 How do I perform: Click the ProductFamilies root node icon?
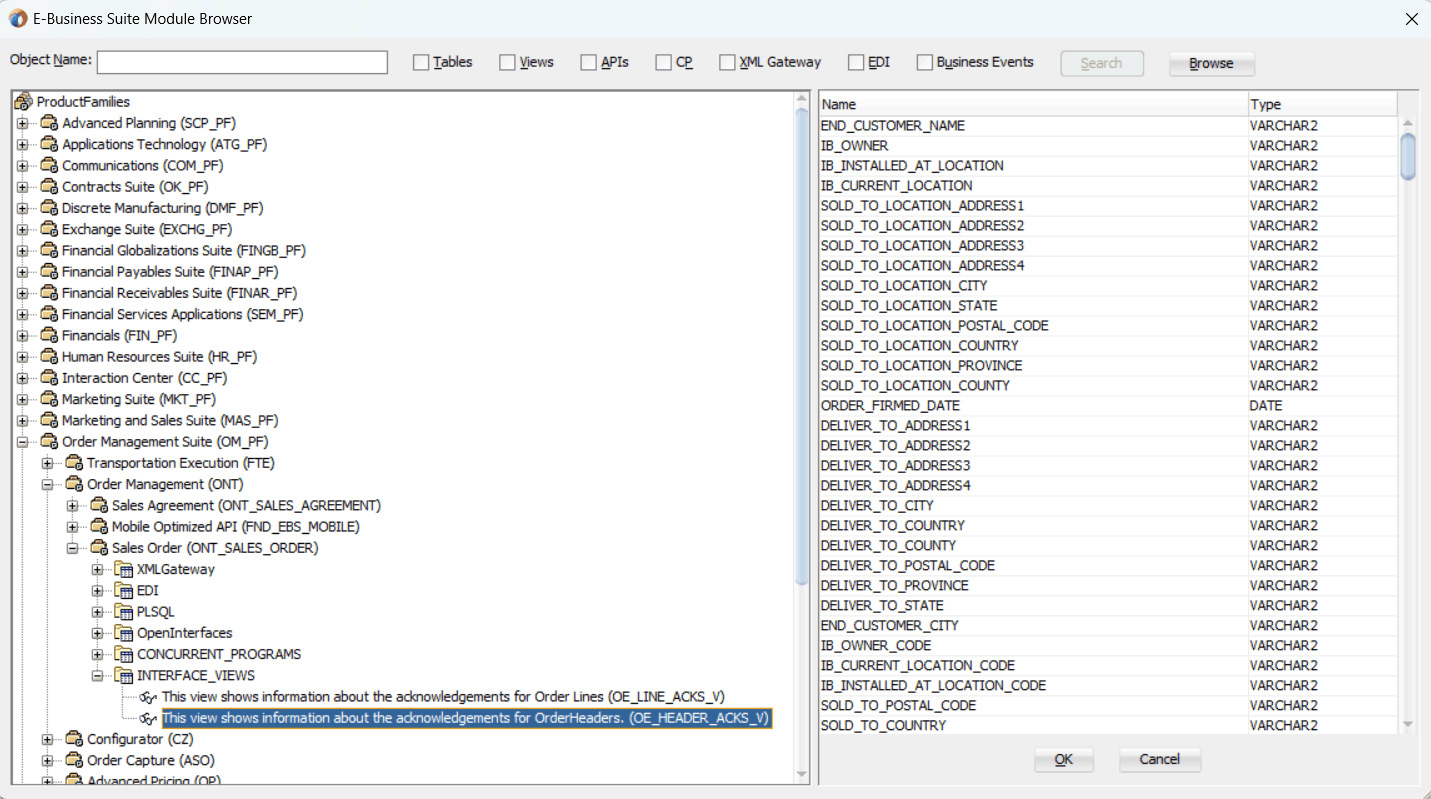tap(23, 102)
